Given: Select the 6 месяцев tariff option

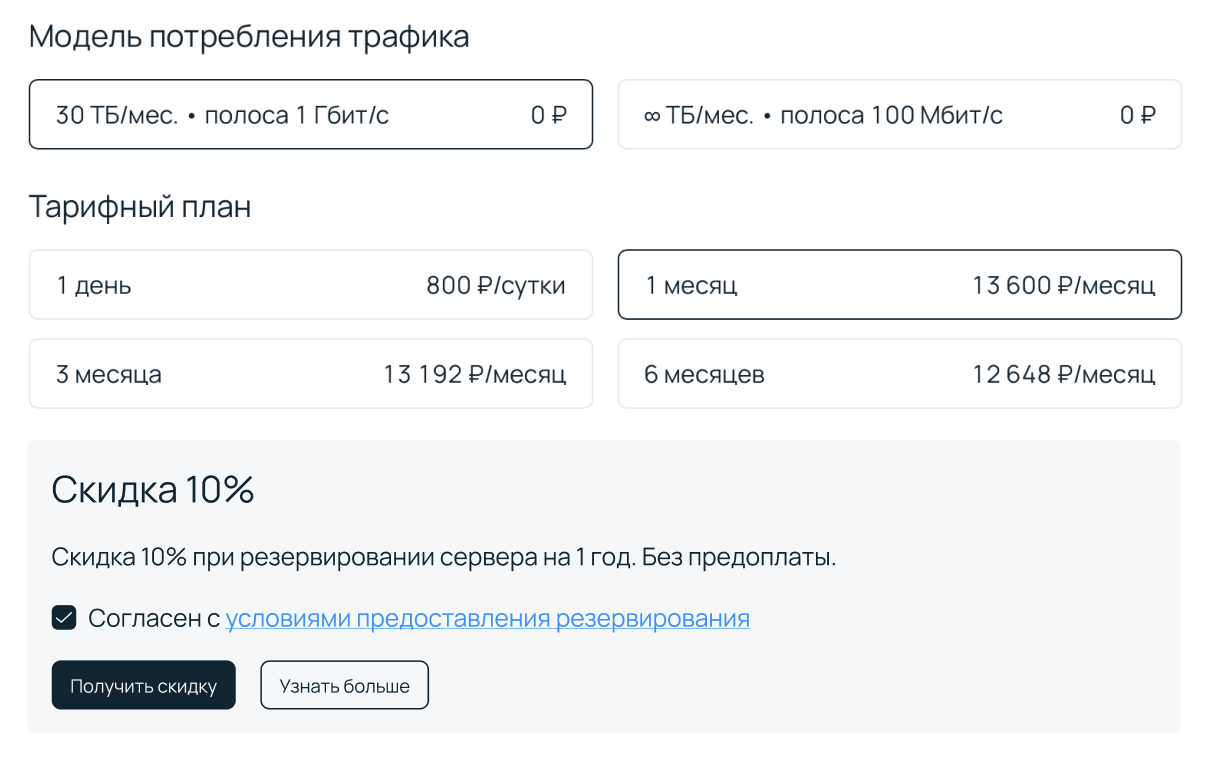Looking at the screenshot, I should (899, 373).
